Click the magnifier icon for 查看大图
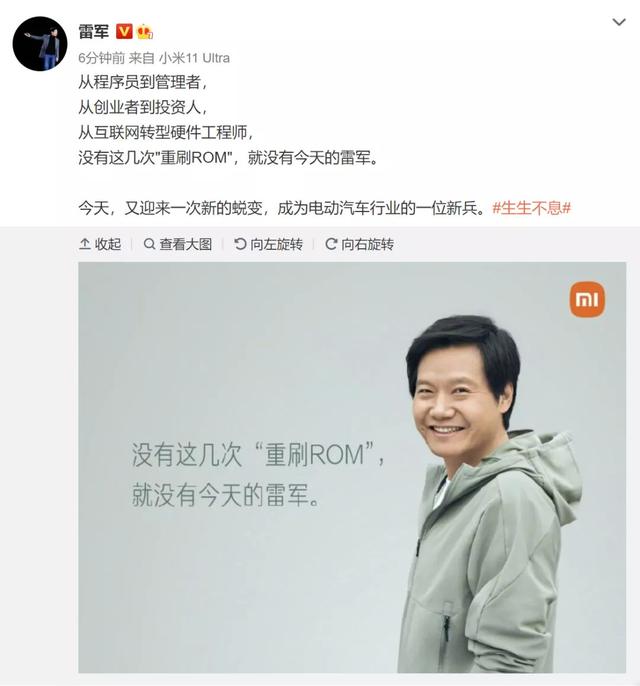The image size is (640, 686). tap(150, 244)
